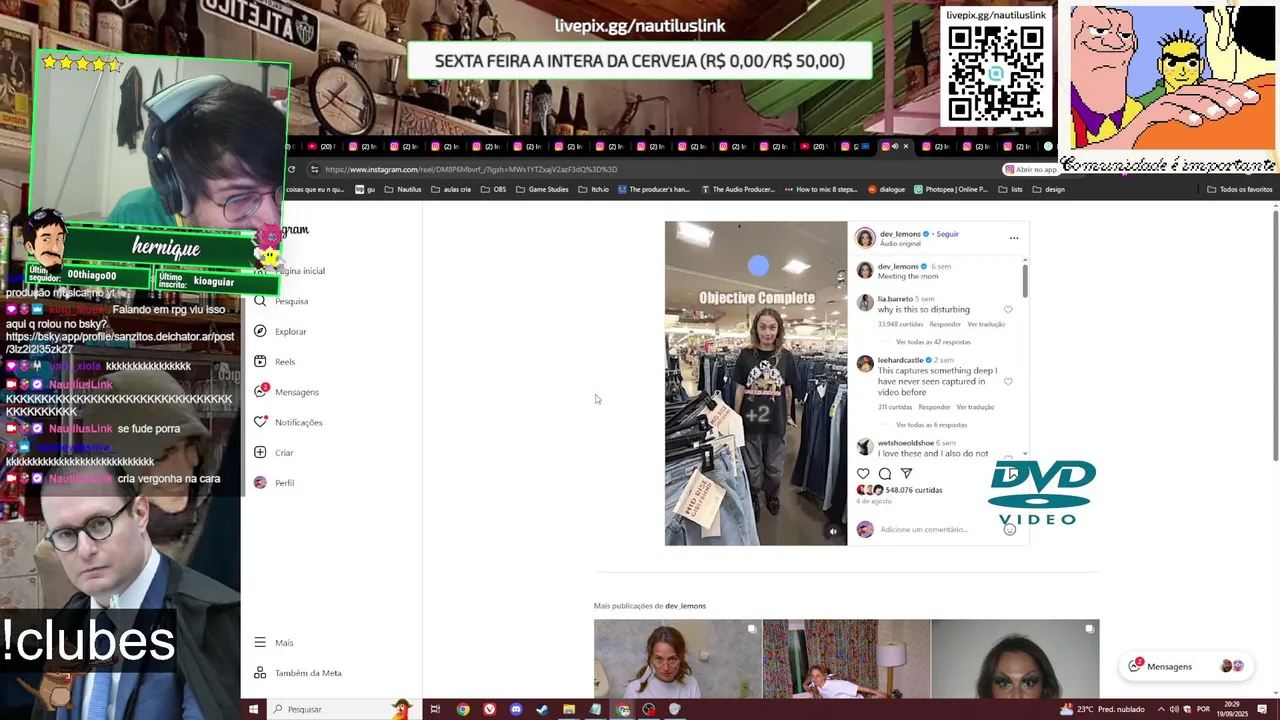Go to Perfil in Instagram sidebar
The height and width of the screenshot is (720, 1280).
(x=275, y=483)
